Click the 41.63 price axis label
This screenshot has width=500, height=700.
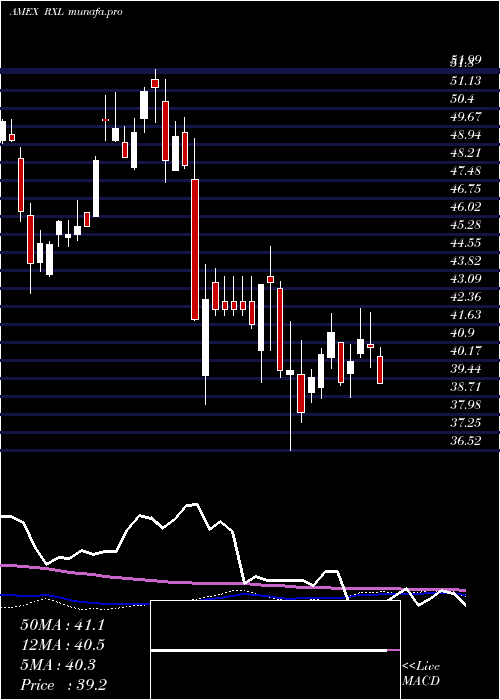click(466, 315)
